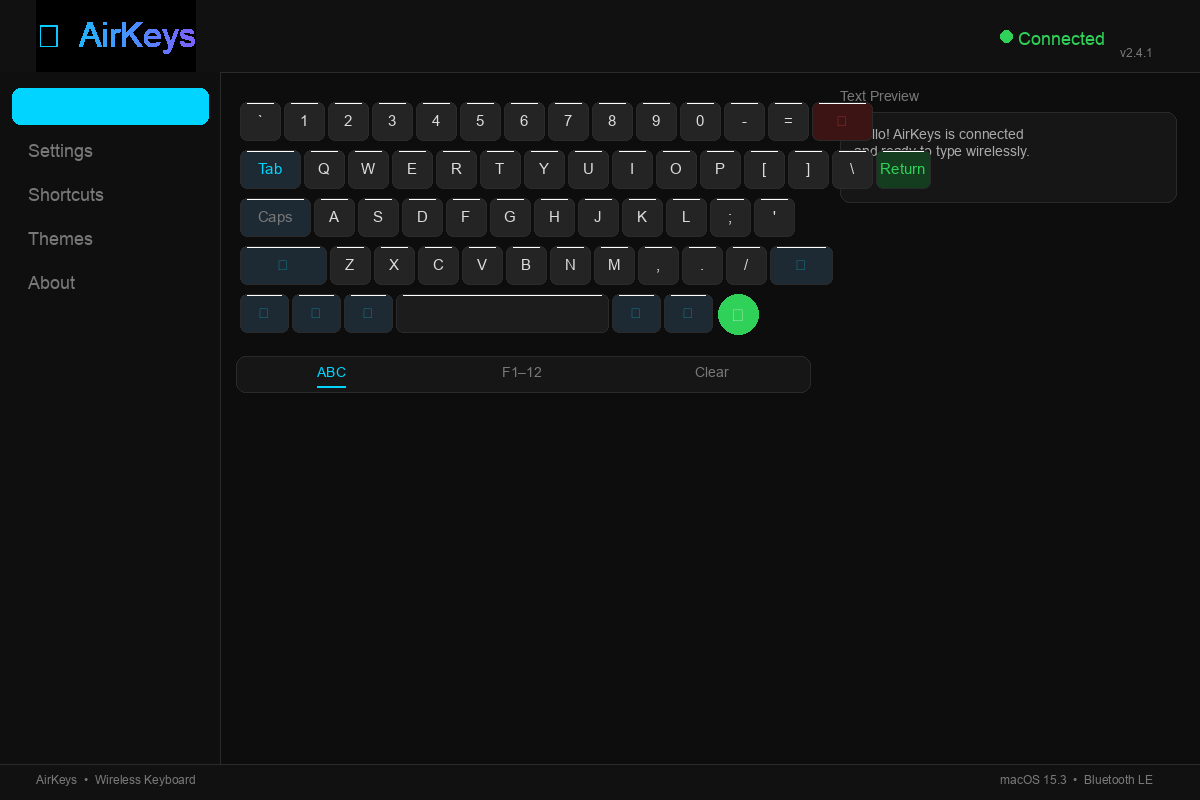This screenshot has height=800, width=1200.
Task: Click the green connection status dot
Action: coord(1006,37)
